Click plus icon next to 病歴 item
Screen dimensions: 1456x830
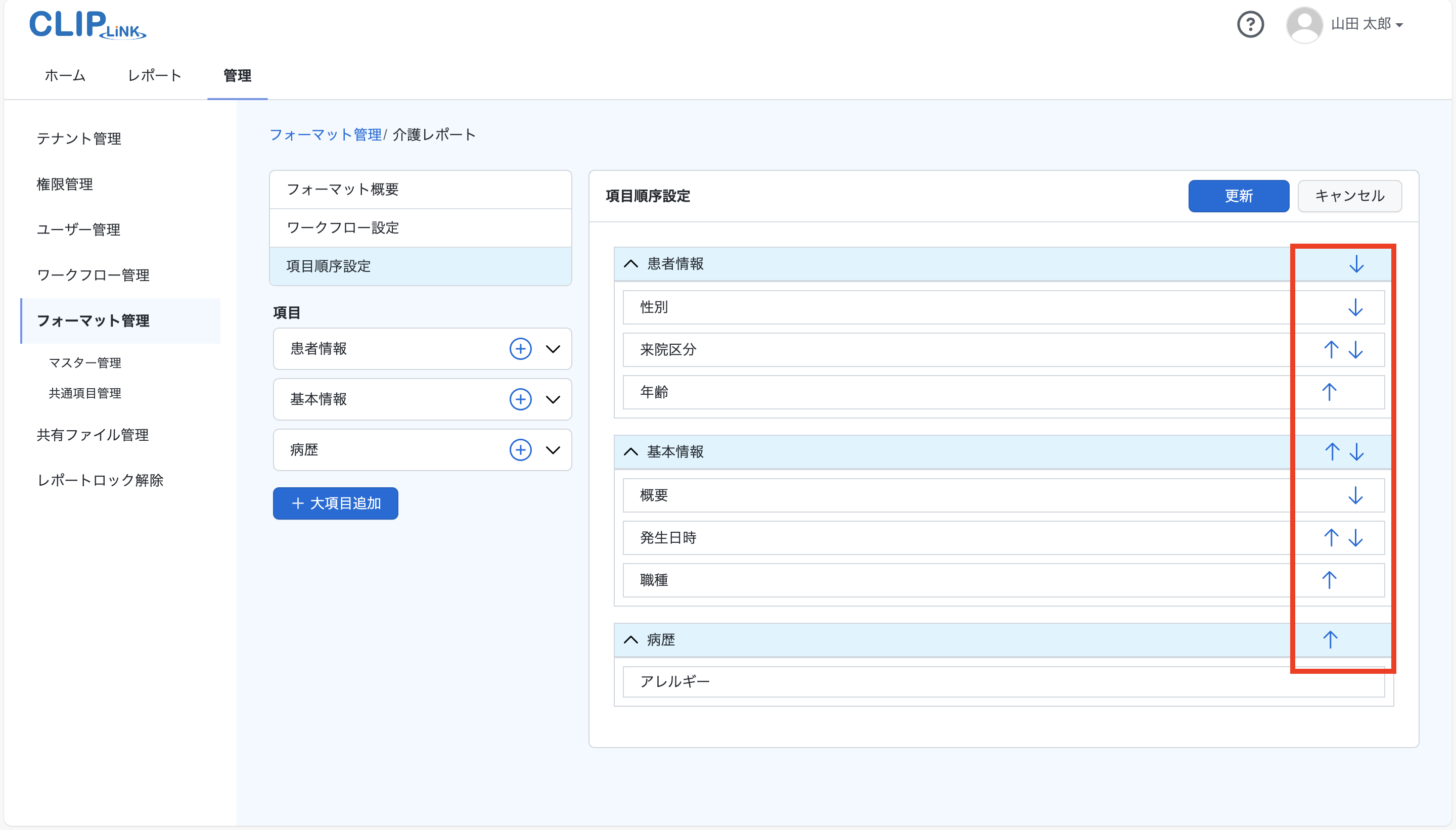click(x=520, y=450)
